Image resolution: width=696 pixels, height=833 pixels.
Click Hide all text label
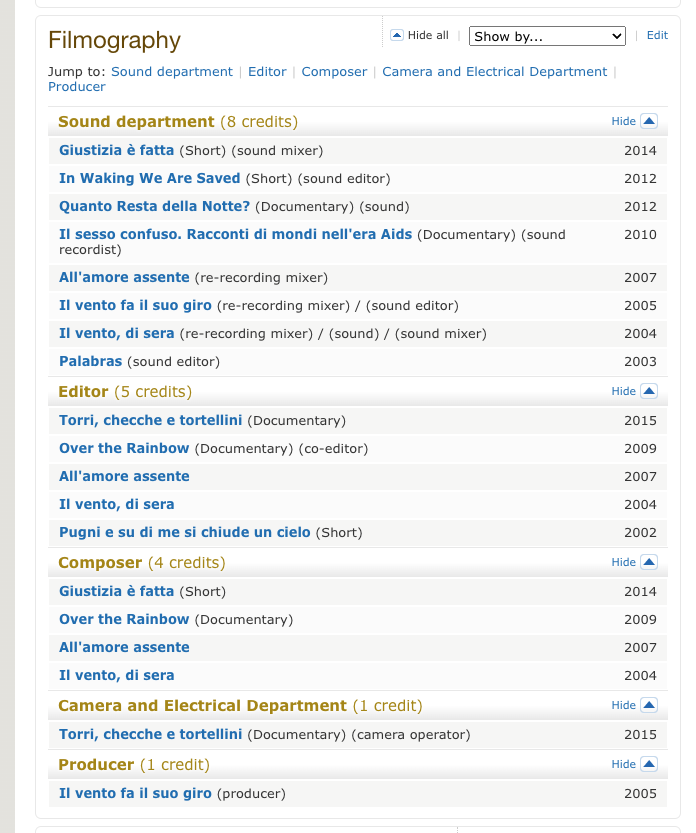pos(428,35)
